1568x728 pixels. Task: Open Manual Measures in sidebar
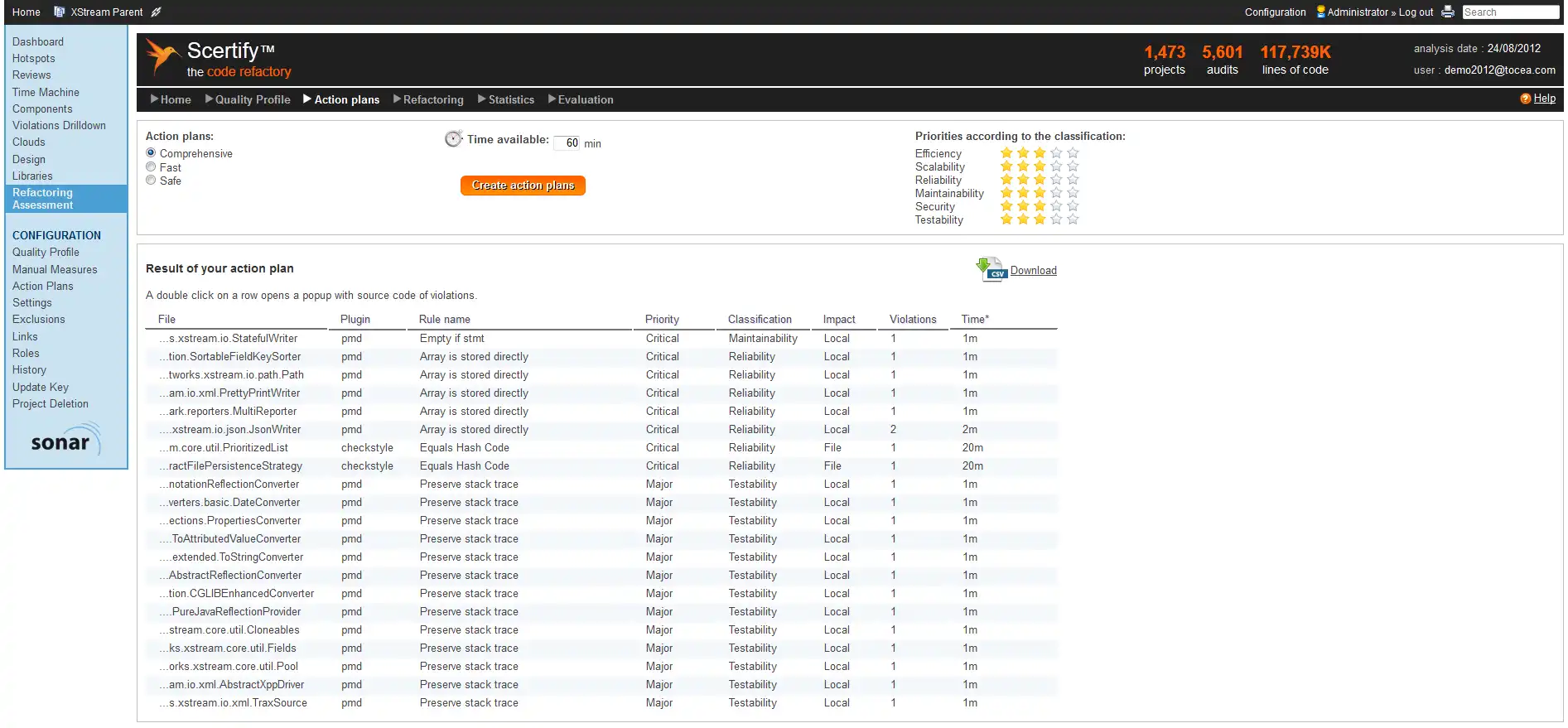click(x=55, y=270)
